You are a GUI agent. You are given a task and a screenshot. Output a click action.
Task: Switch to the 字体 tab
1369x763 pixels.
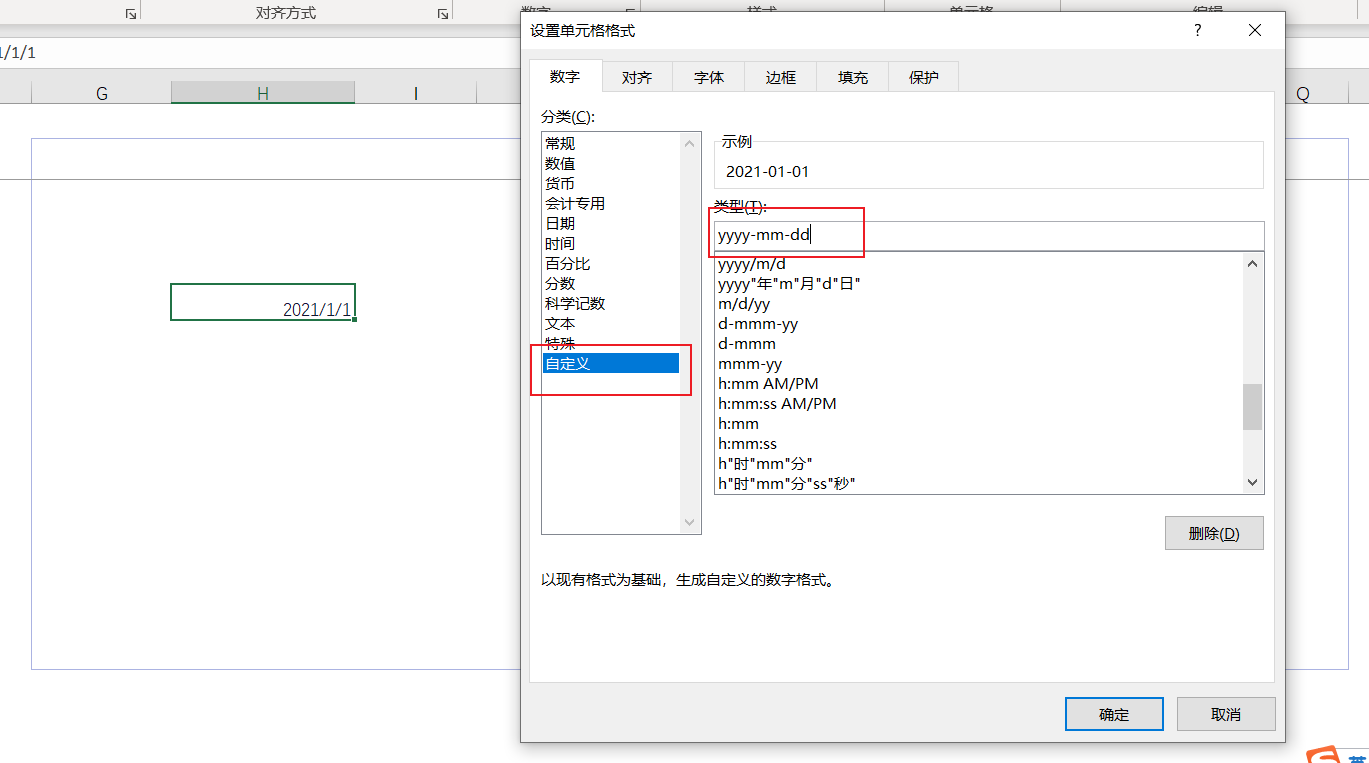tap(709, 77)
